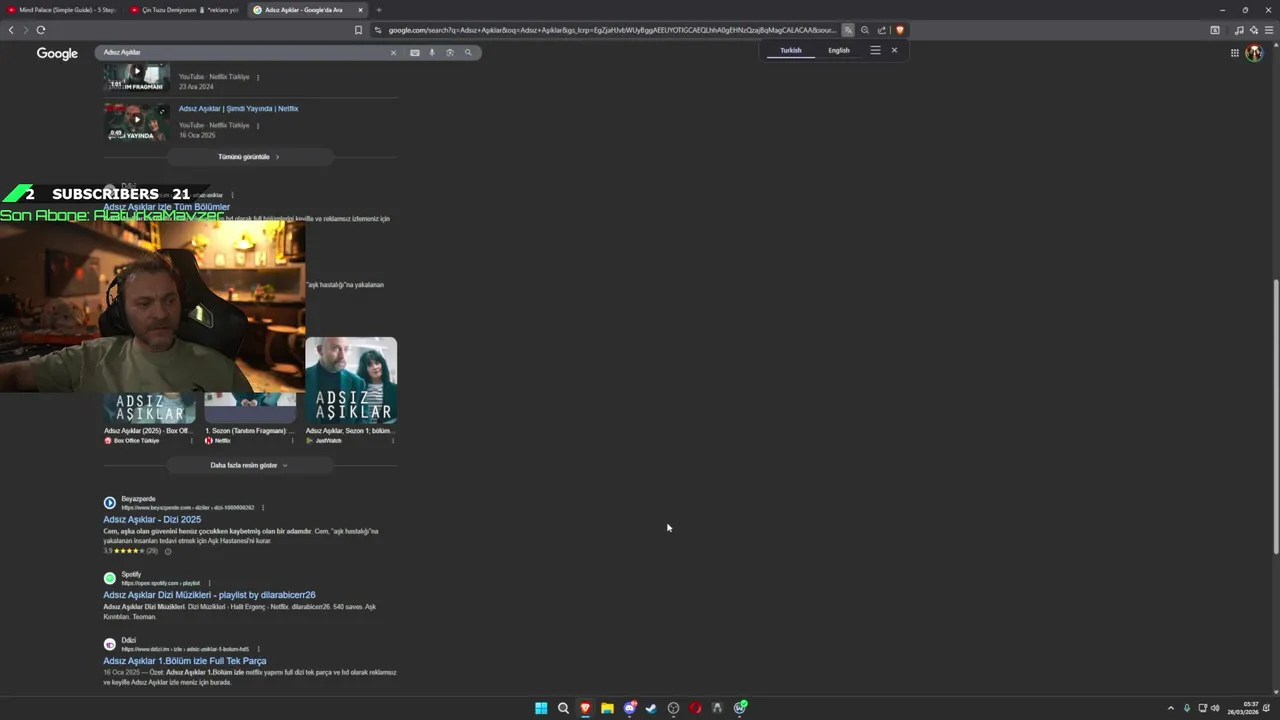The image size is (1280, 720).
Task: Open Spotify Adsız Aşıklar Dizi Müzikleri playlist result
Action: click(209, 595)
